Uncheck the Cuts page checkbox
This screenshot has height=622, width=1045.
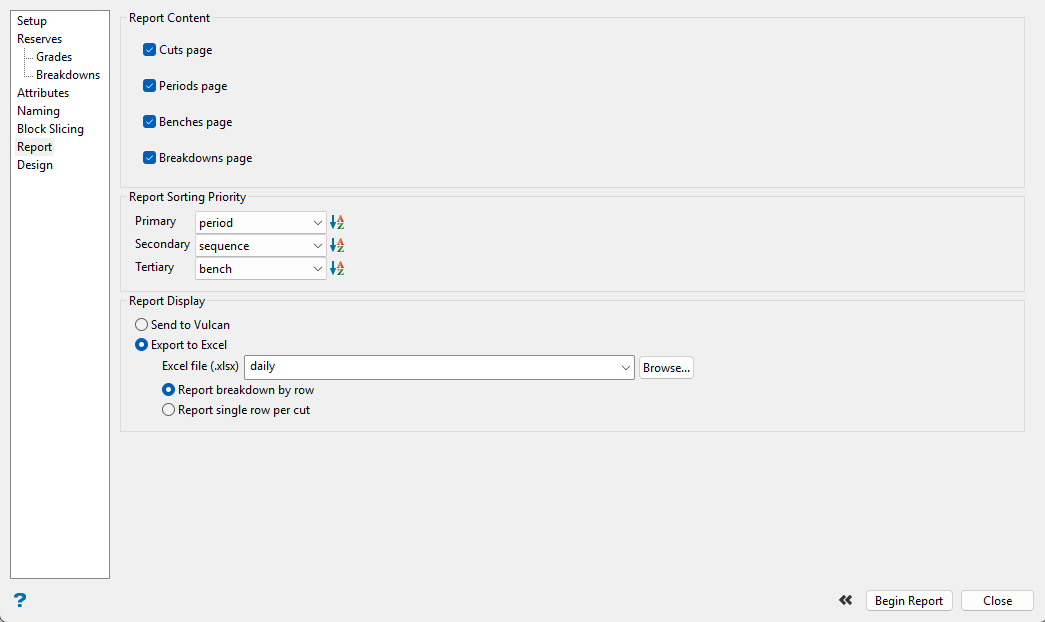tap(149, 50)
